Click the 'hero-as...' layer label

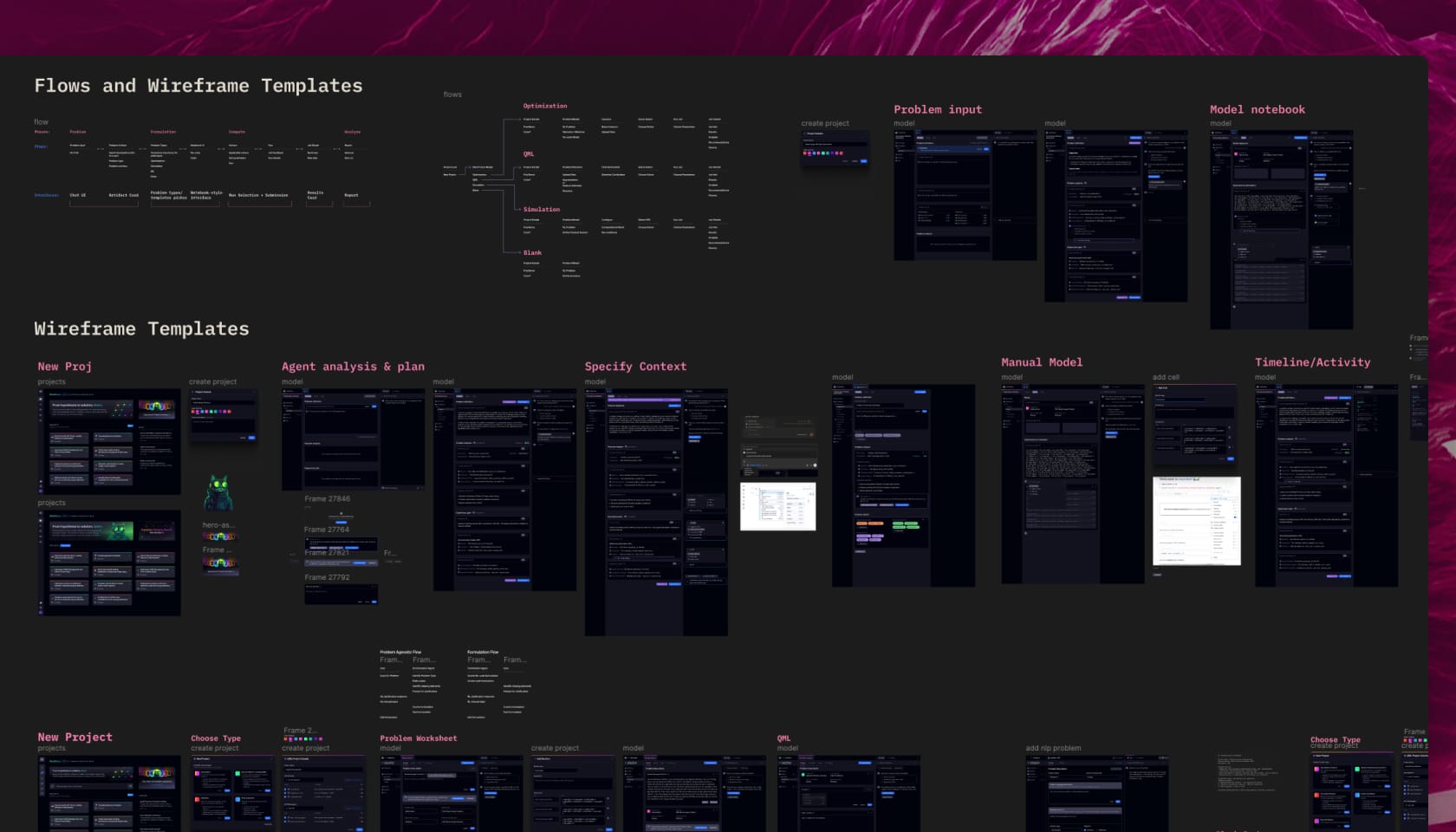218,525
